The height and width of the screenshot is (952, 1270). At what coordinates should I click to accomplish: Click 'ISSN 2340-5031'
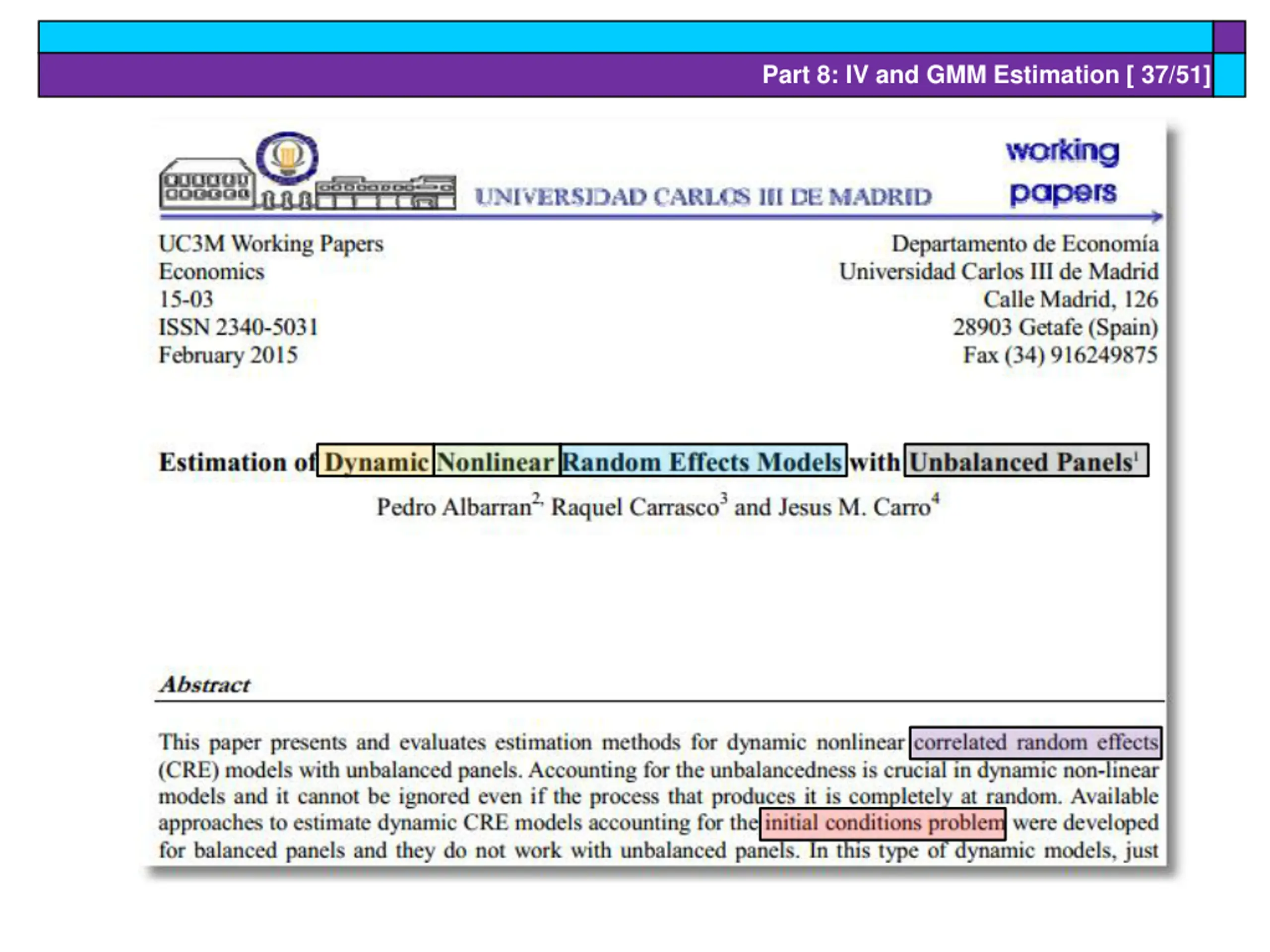pos(238,327)
